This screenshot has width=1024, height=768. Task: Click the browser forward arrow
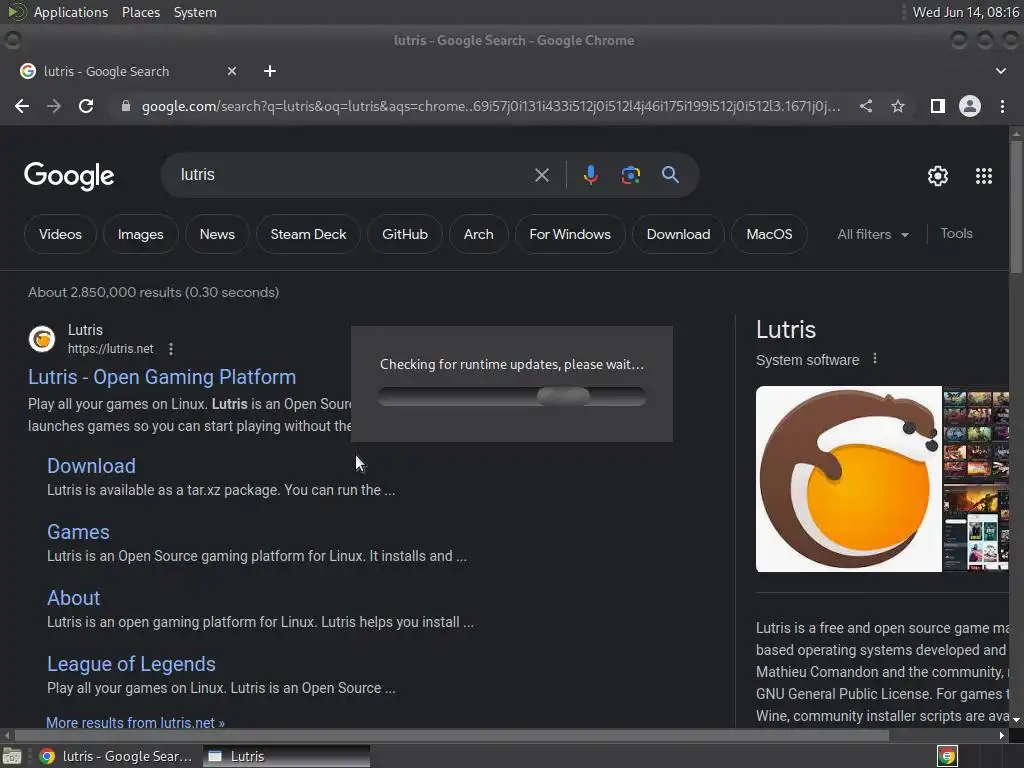coord(54,106)
